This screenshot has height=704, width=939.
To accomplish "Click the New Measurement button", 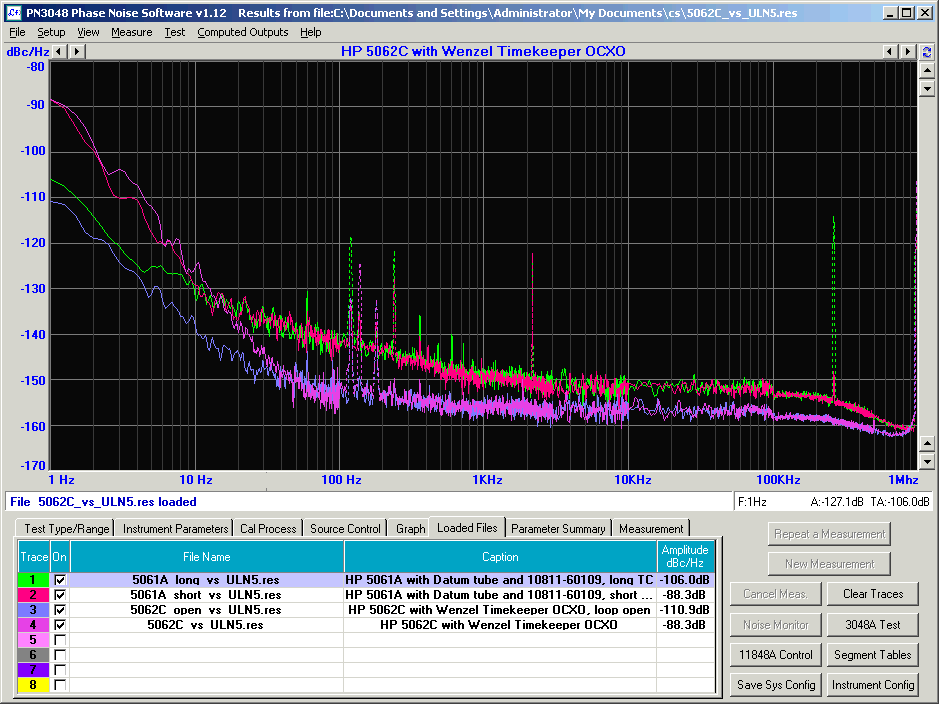I will point(829,563).
